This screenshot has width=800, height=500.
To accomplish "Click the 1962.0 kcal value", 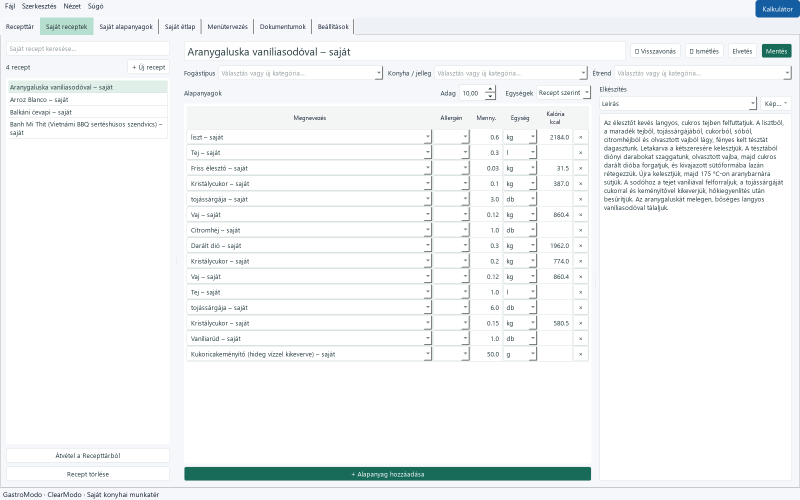I will coord(555,246).
